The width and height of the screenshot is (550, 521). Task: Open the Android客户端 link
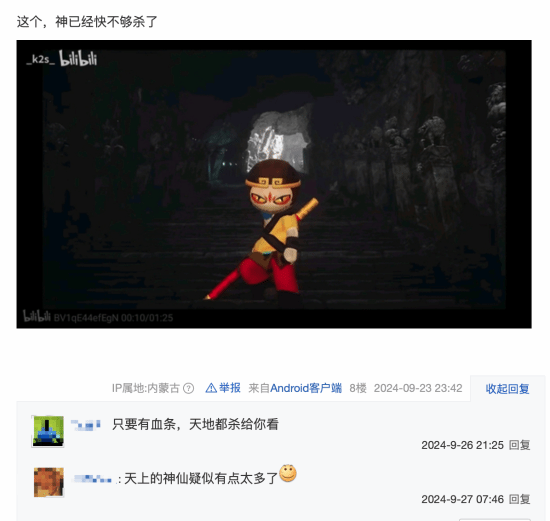pos(306,388)
